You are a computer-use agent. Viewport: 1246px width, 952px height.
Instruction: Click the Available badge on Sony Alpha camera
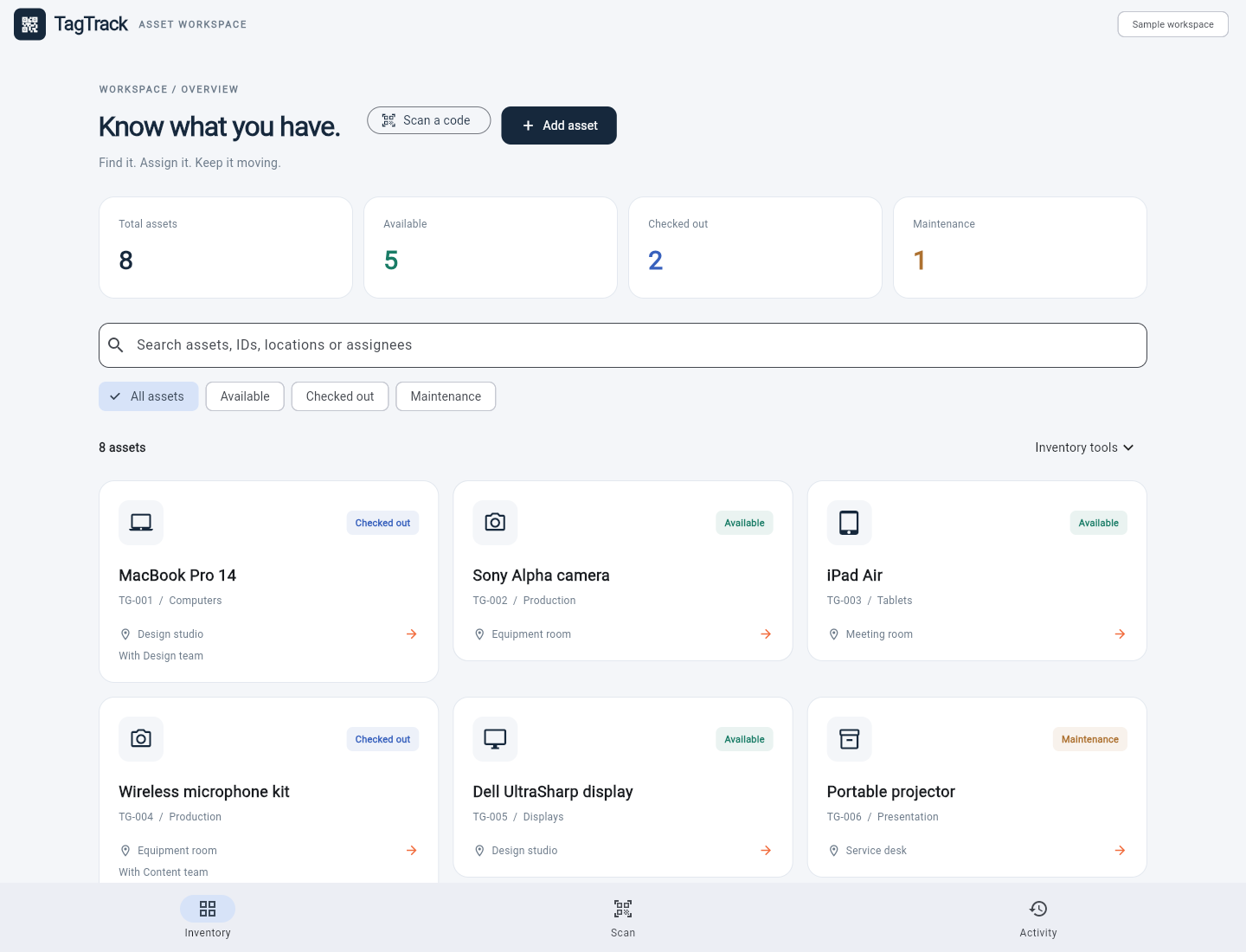[x=744, y=523]
